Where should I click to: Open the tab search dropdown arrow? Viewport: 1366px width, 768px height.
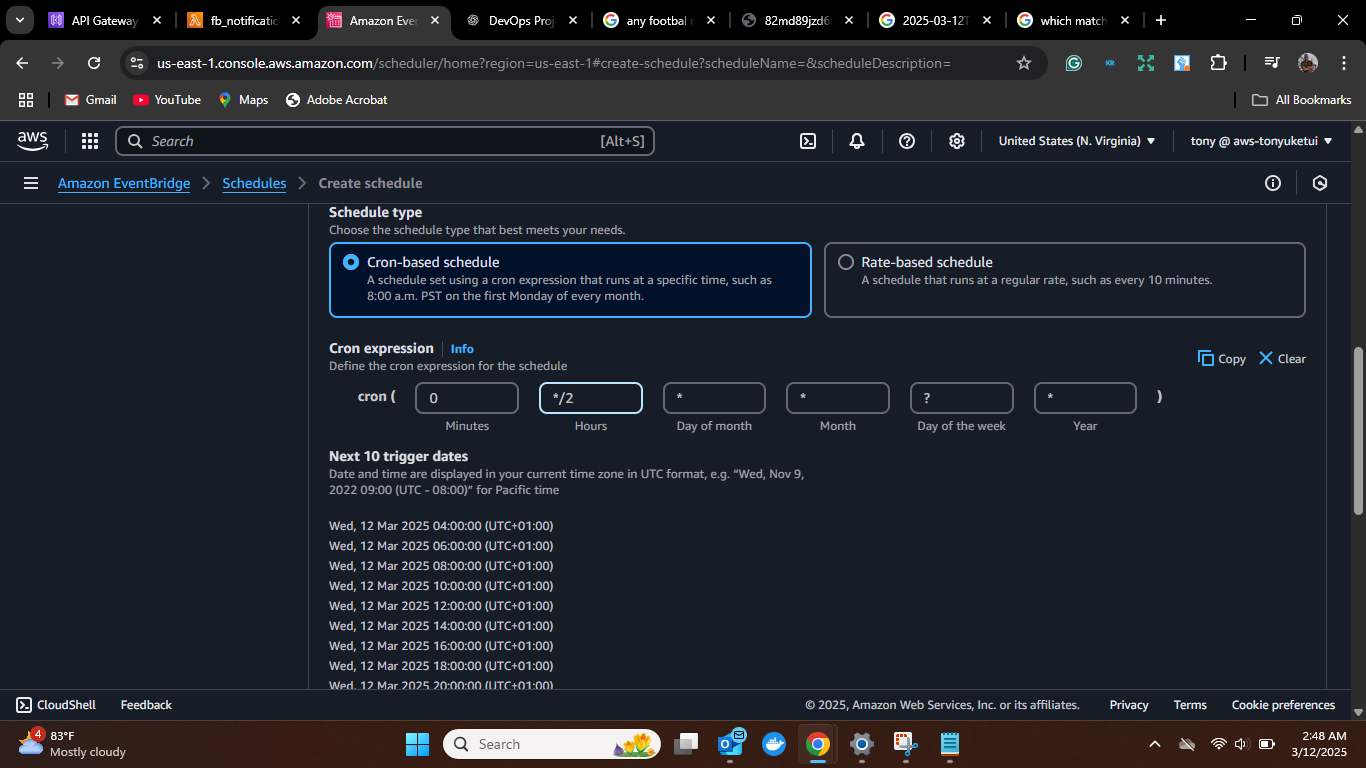pos(19,20)
